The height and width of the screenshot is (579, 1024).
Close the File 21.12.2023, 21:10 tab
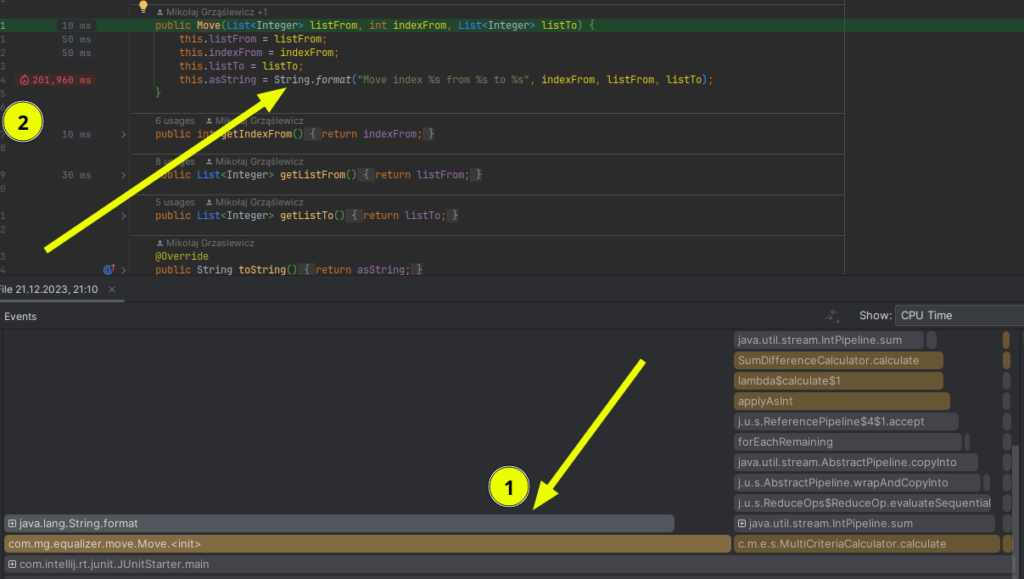pos(112,289)
